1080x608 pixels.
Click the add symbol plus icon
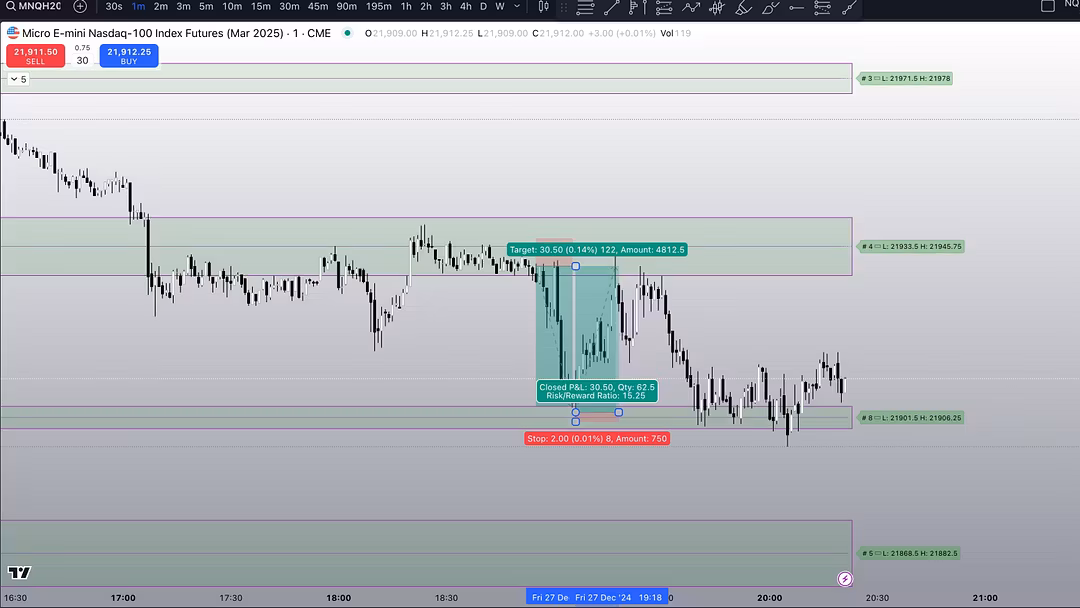[80, 6]
